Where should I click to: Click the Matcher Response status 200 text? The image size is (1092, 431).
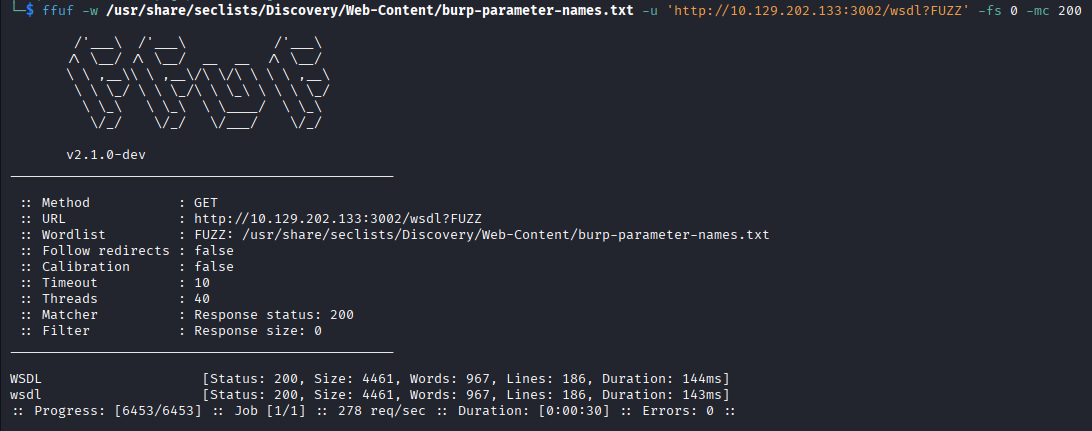pyautogui.click(x=273, y=315)
